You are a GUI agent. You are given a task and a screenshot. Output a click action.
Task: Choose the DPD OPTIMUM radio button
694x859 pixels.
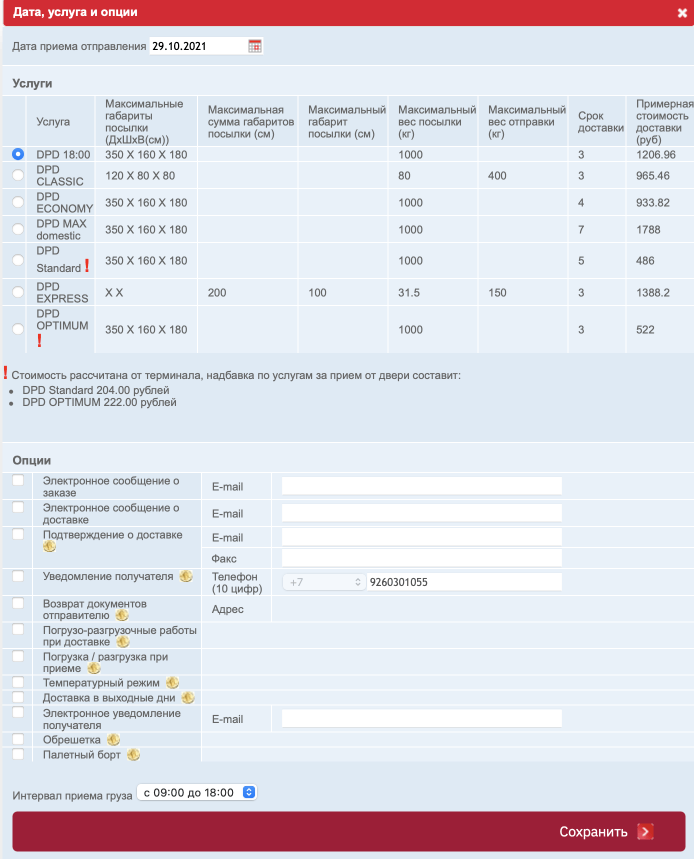point(18,329)
